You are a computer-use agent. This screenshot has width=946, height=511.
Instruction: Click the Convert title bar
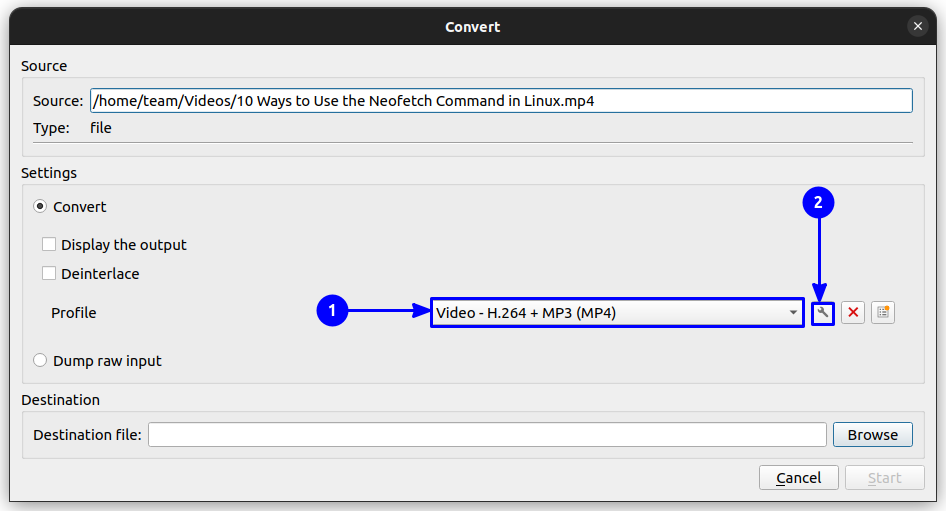[472, 27]
